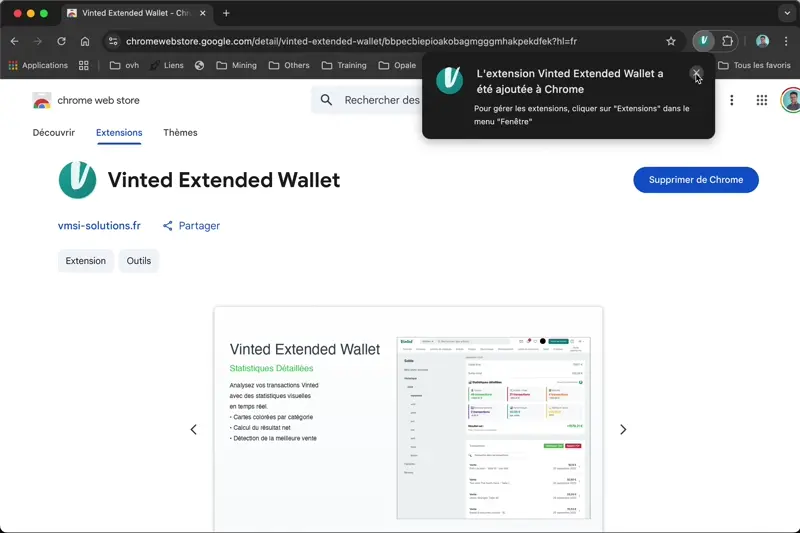
Task: View site information icon in address bar
Action: point(113,41)
